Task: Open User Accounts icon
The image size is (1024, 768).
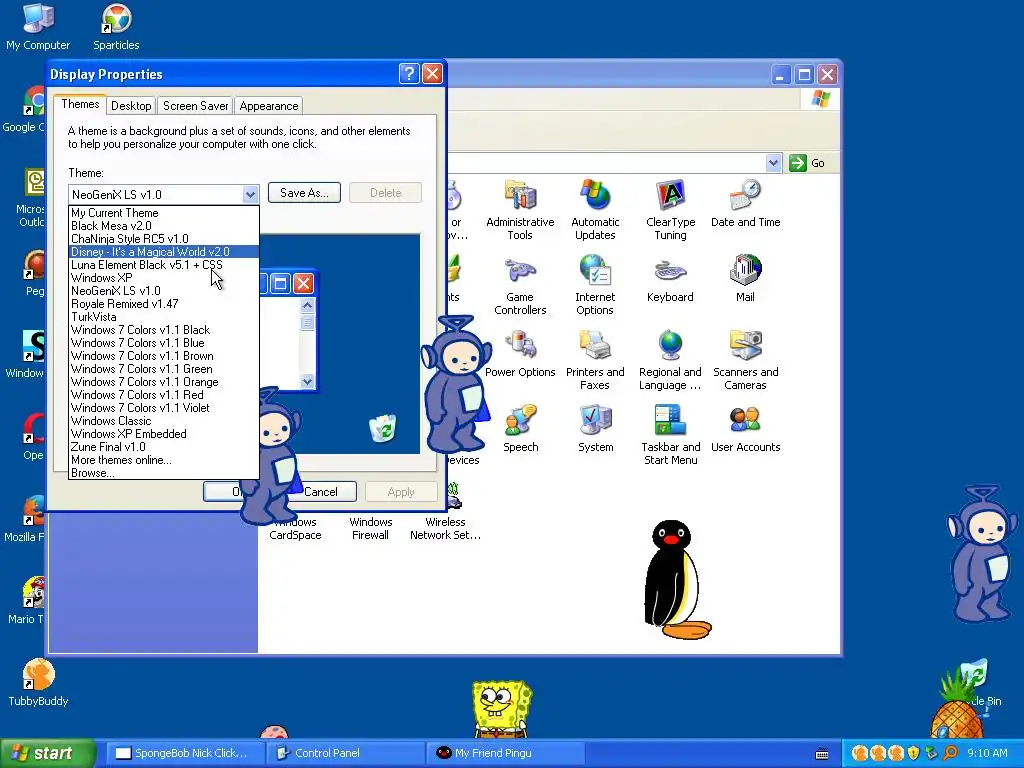Action: pyautogui.click(x=745, y=429)
